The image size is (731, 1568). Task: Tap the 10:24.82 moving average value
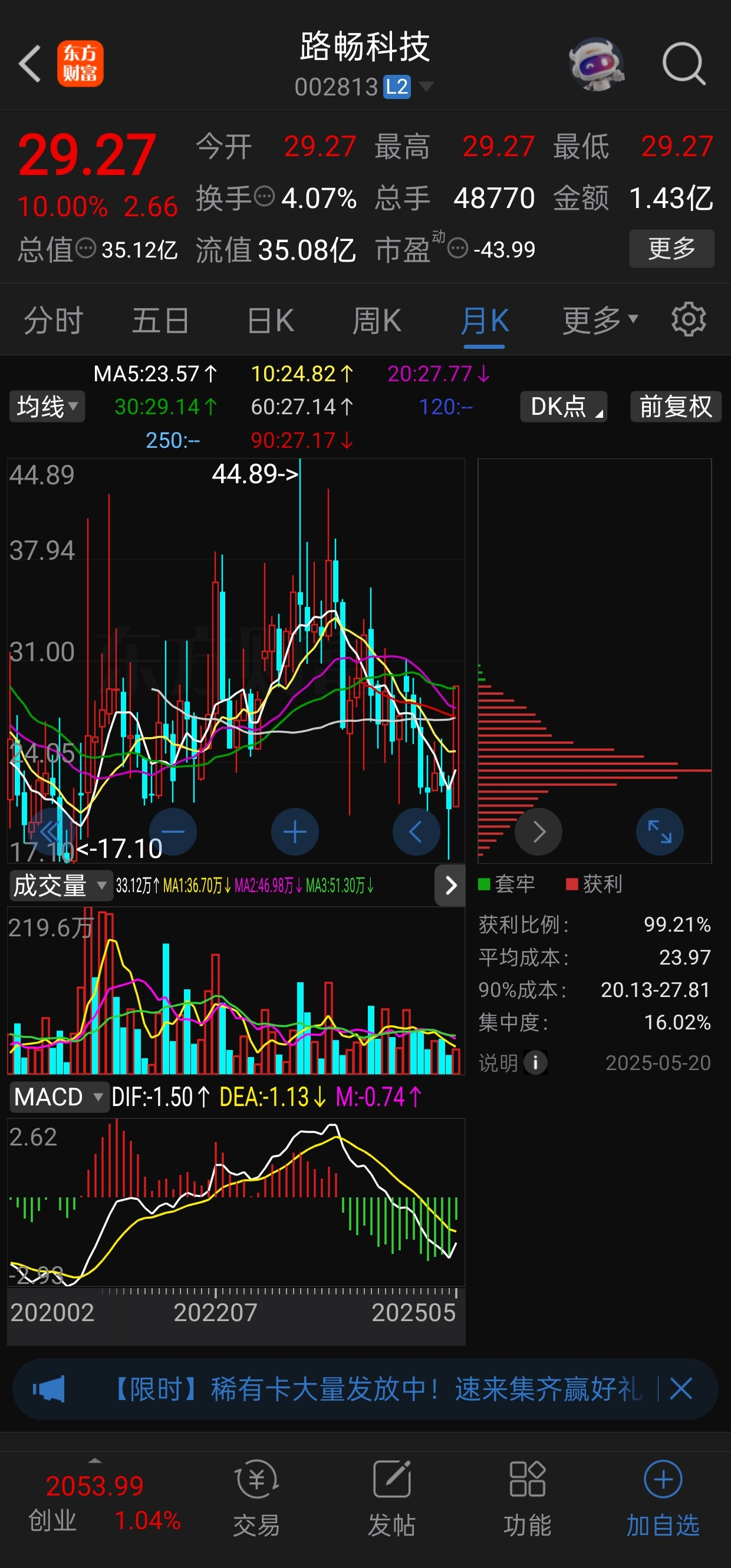(x=302, y=373)
